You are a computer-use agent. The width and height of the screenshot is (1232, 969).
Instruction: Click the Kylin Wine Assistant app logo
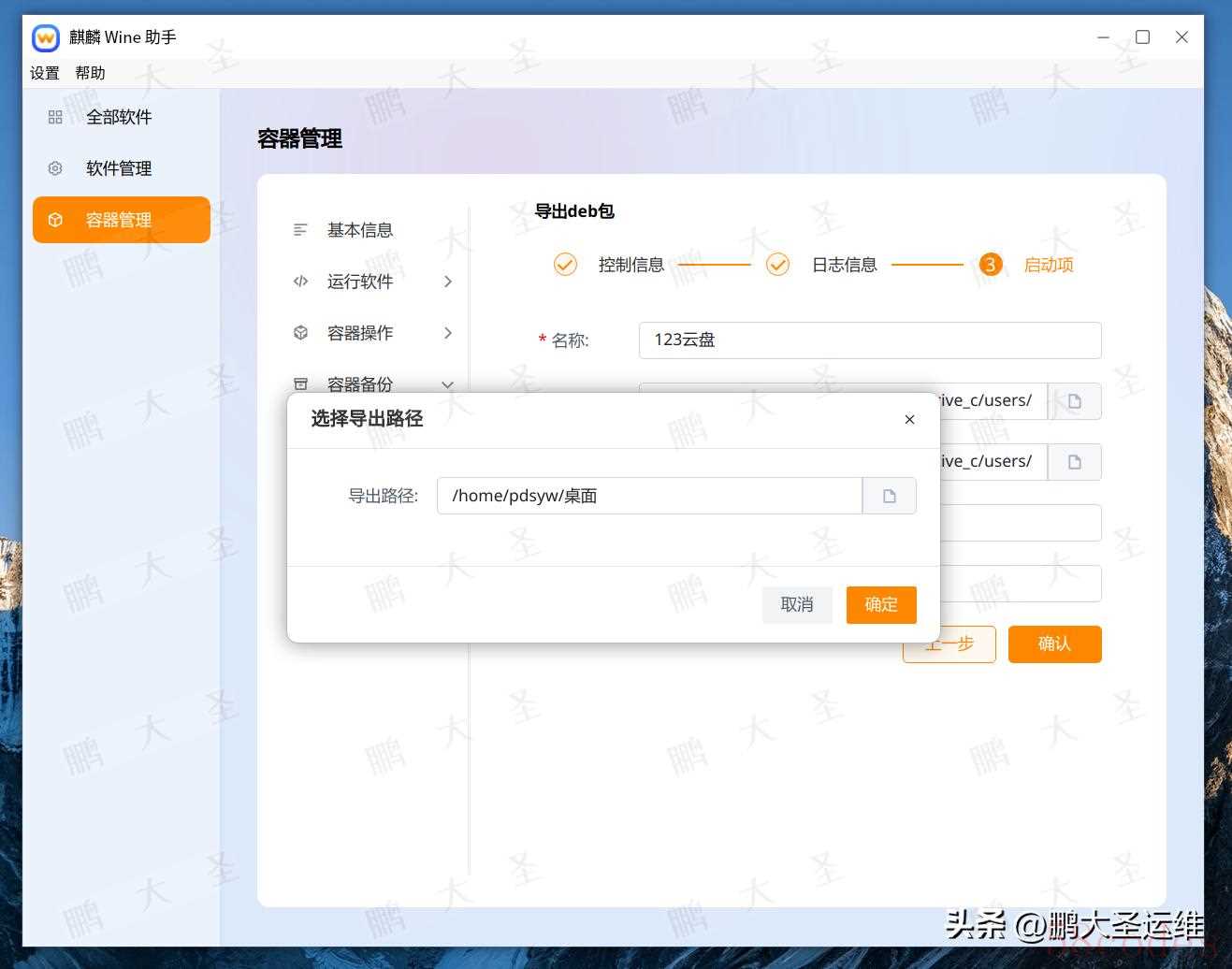click(x=46, y=37)
